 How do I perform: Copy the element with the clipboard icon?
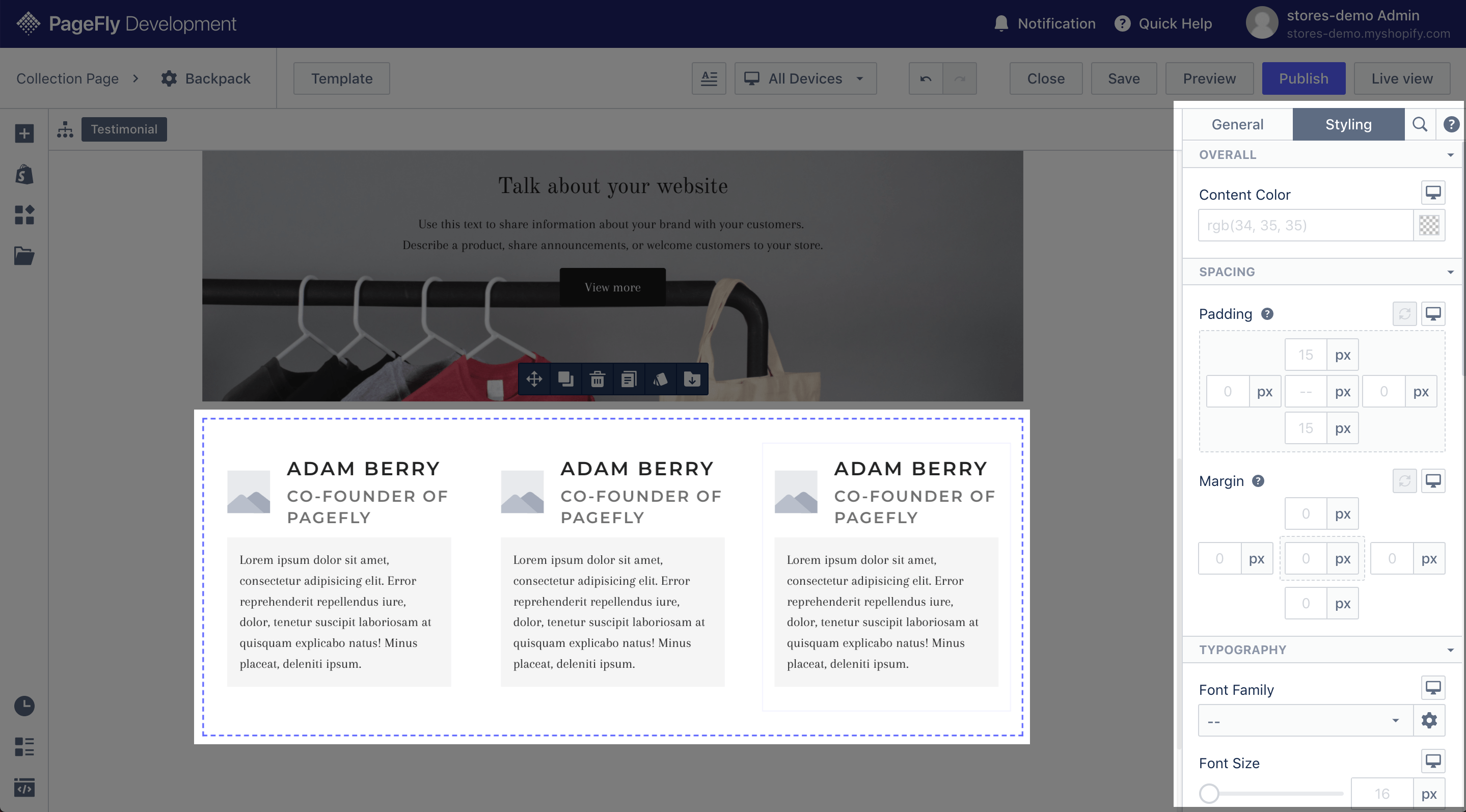tap(629, 379)
